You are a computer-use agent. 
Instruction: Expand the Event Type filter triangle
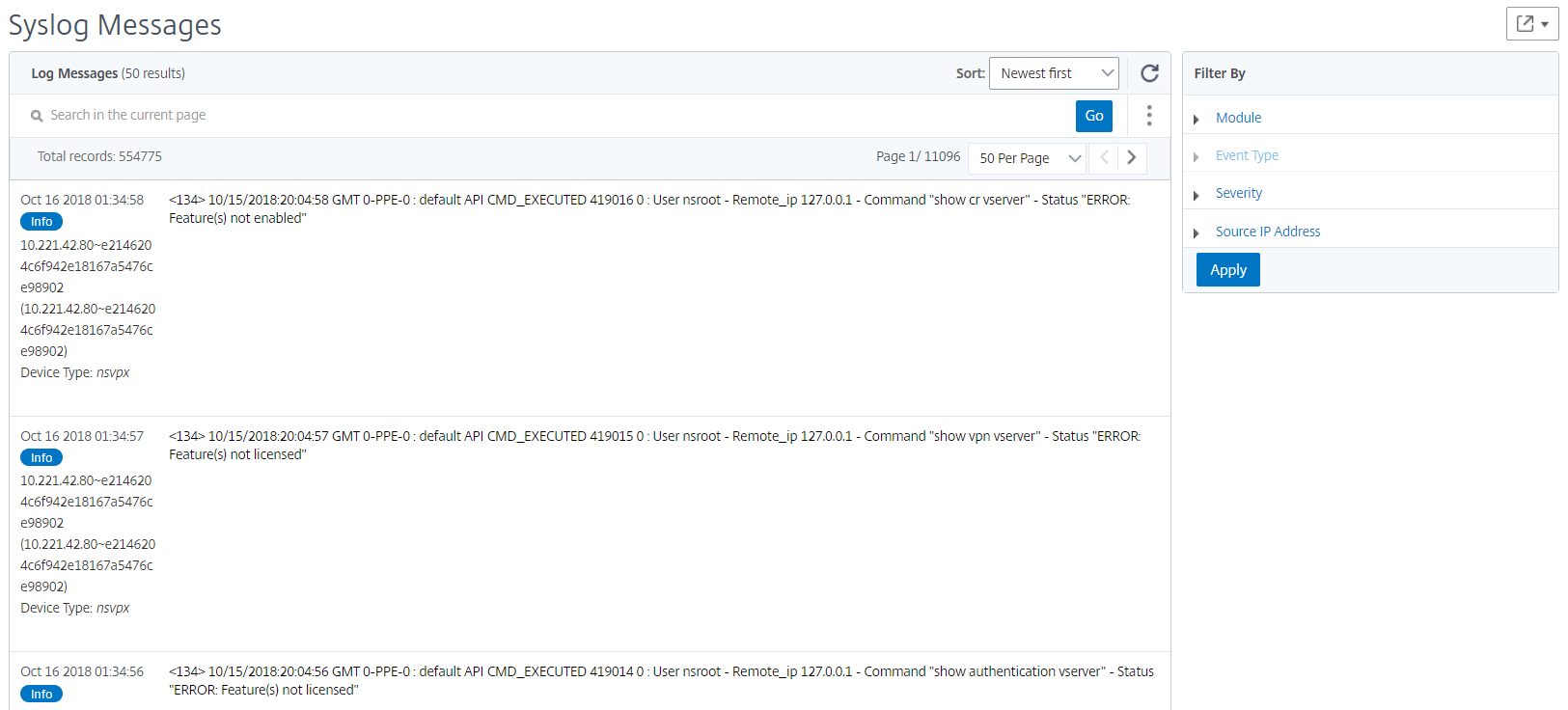[x=1197, y=156]
